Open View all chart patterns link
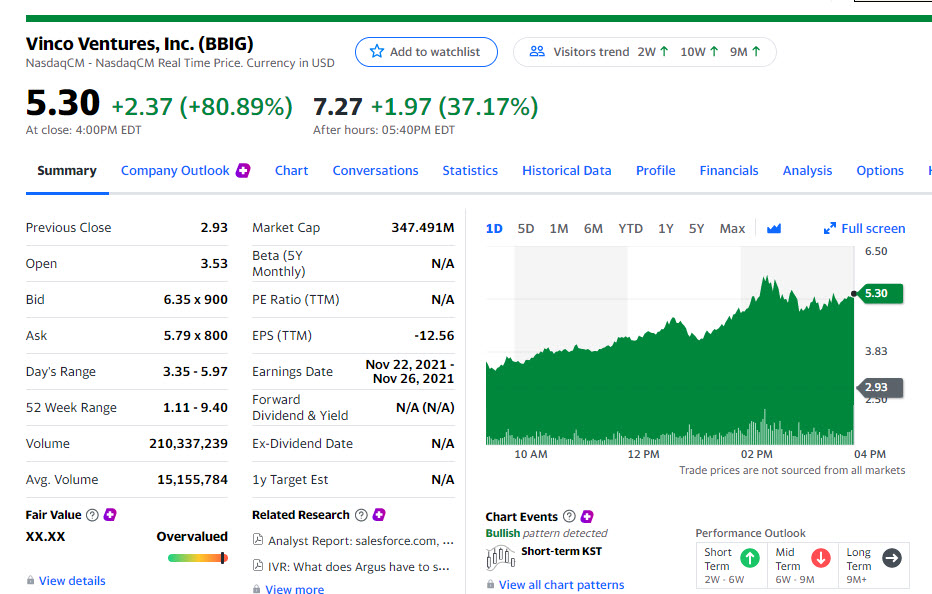The height and width of the screenshot is (594, 932). 561,585
